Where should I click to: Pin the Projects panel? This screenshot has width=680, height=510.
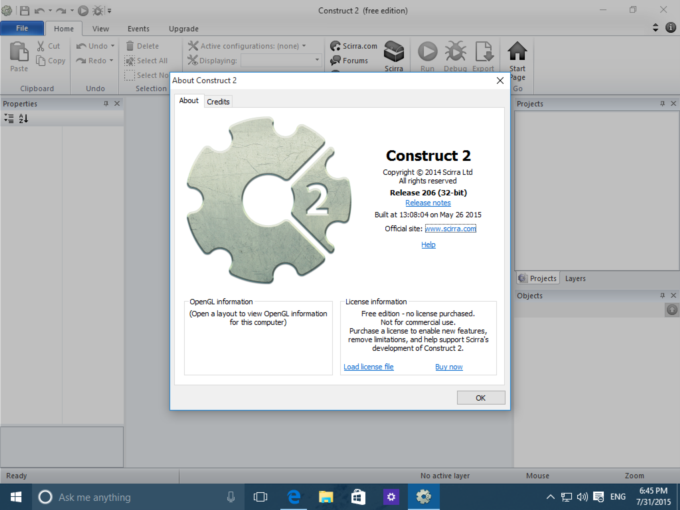(x=662, y=104)
